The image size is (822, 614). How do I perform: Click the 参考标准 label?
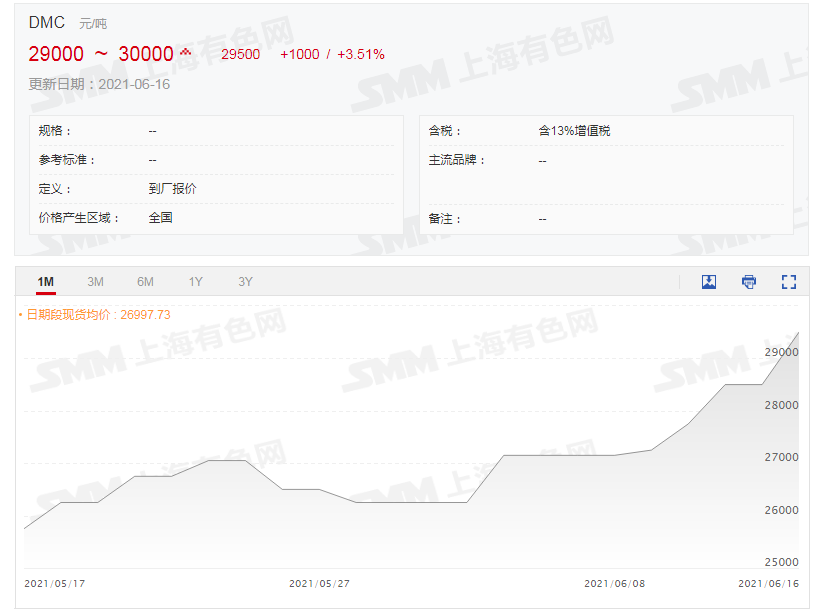click(x=67, y=160)
